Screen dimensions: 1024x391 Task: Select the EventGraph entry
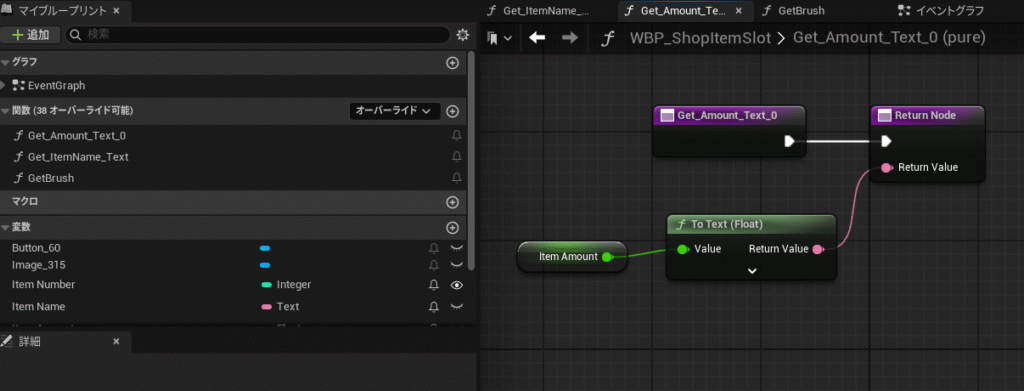(x=56, y=86)
